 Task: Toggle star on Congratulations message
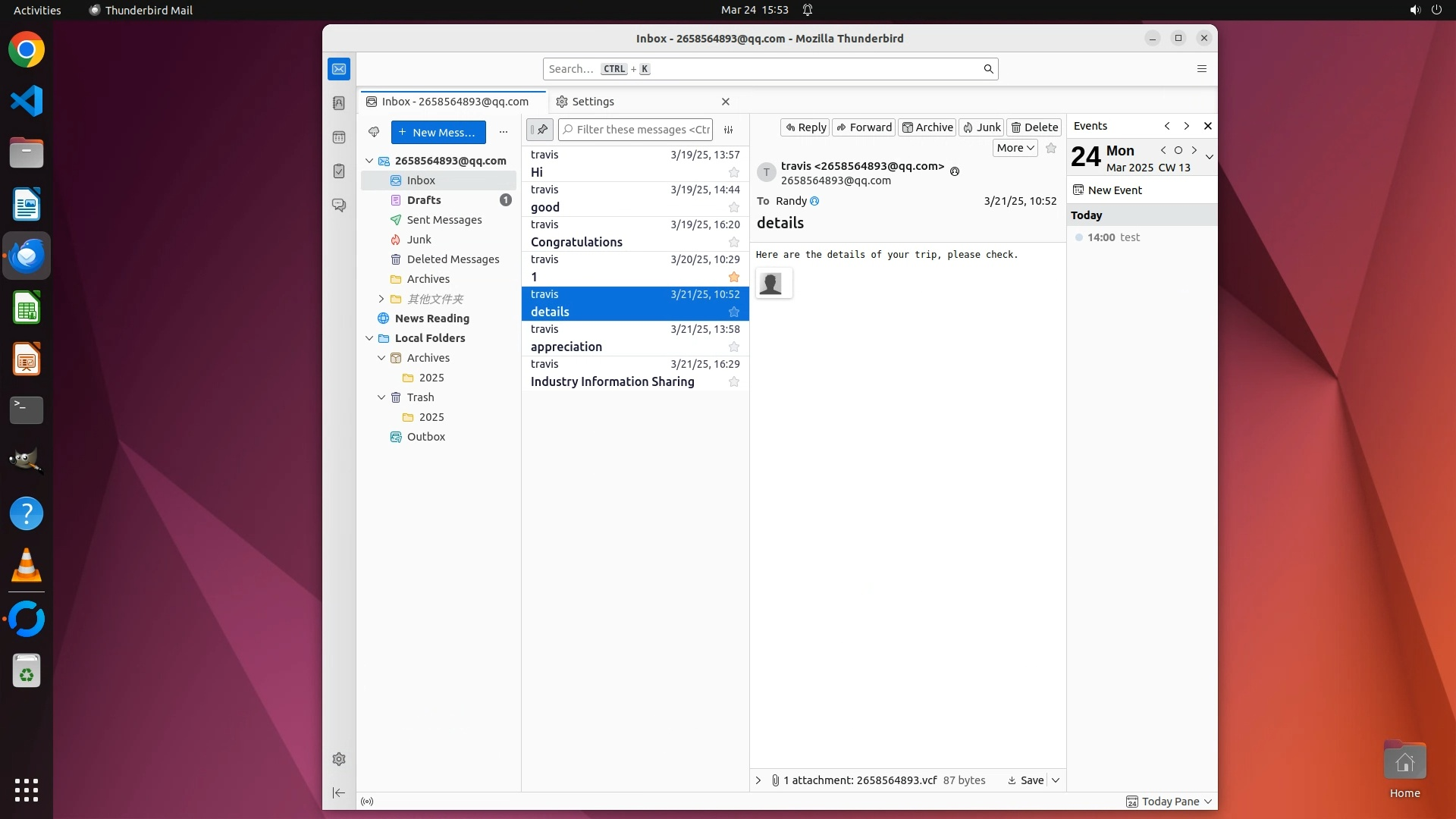733,242
